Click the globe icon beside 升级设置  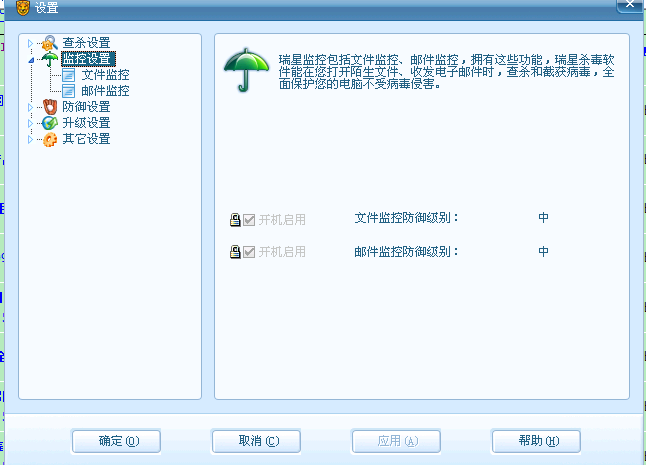[50, 123]
